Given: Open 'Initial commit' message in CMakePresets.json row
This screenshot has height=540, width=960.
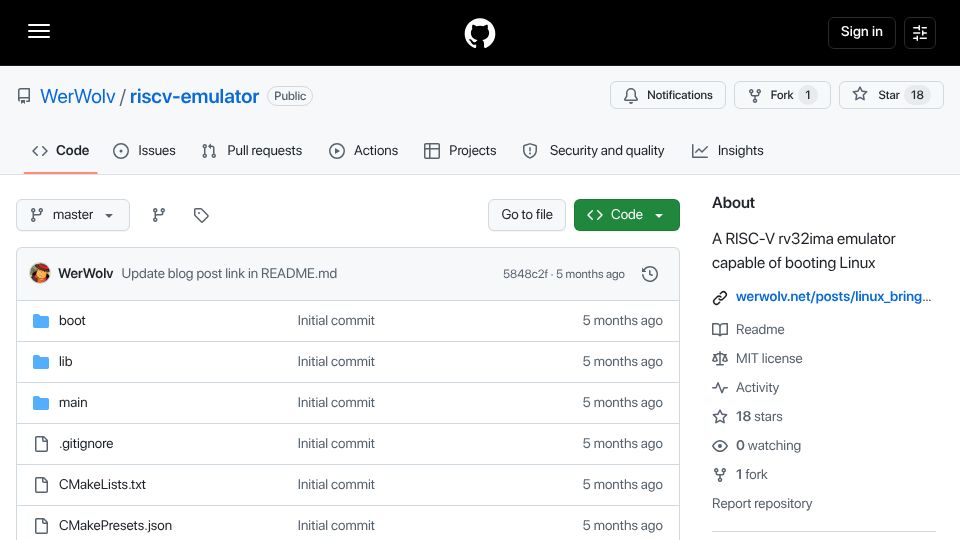Looking at the screenshot, I should pos(336,526).
